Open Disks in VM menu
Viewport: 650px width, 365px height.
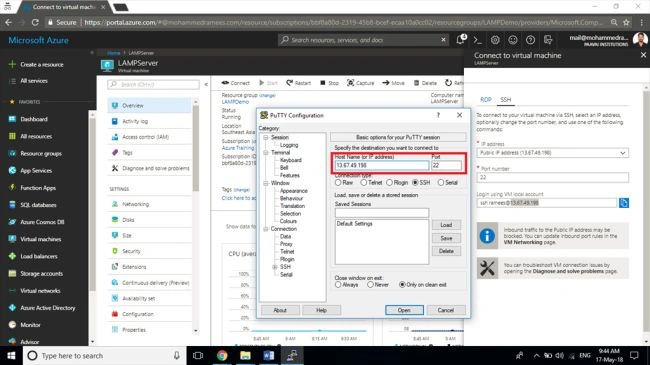(150, 220)
